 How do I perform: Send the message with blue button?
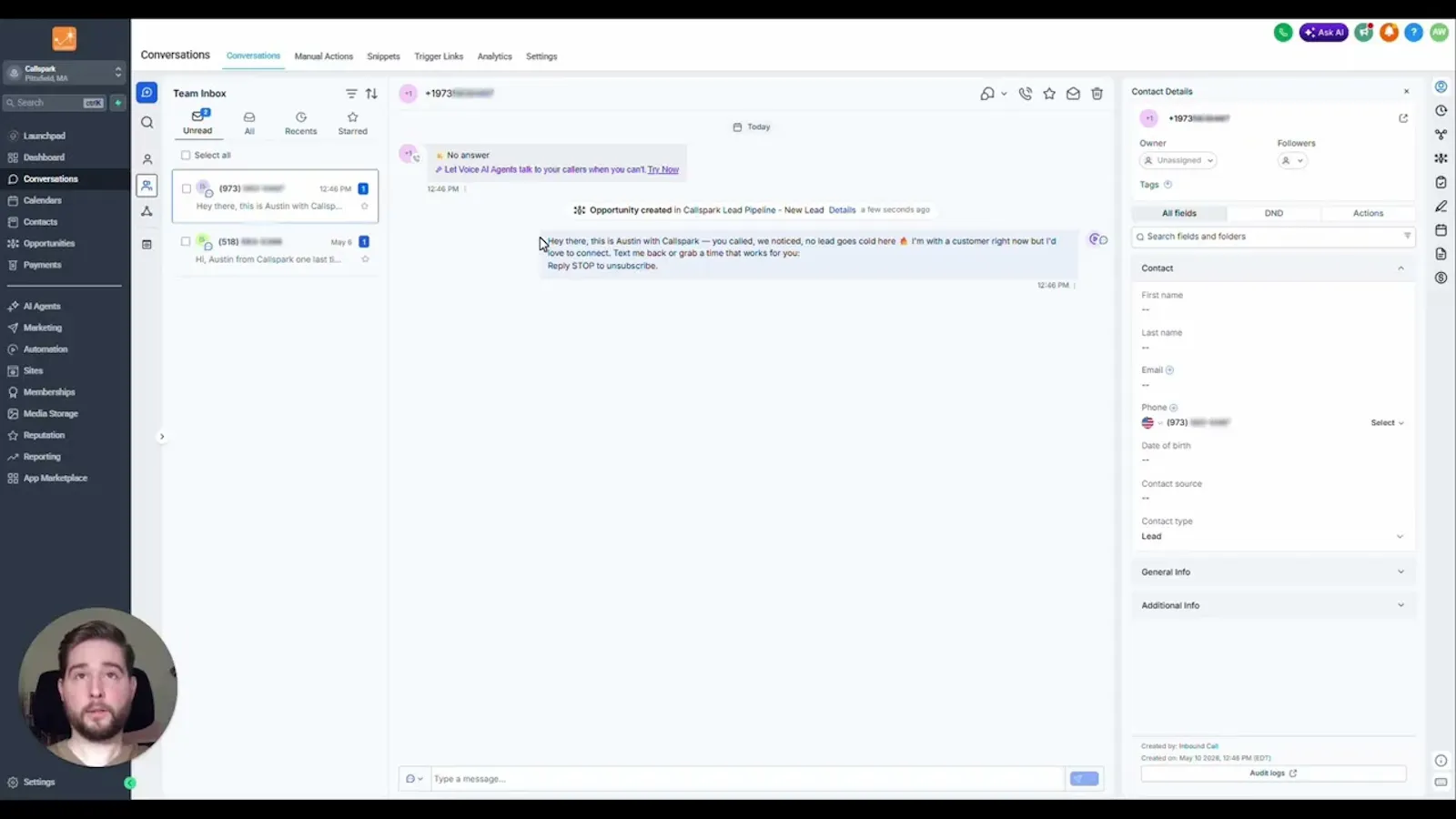1085,779
